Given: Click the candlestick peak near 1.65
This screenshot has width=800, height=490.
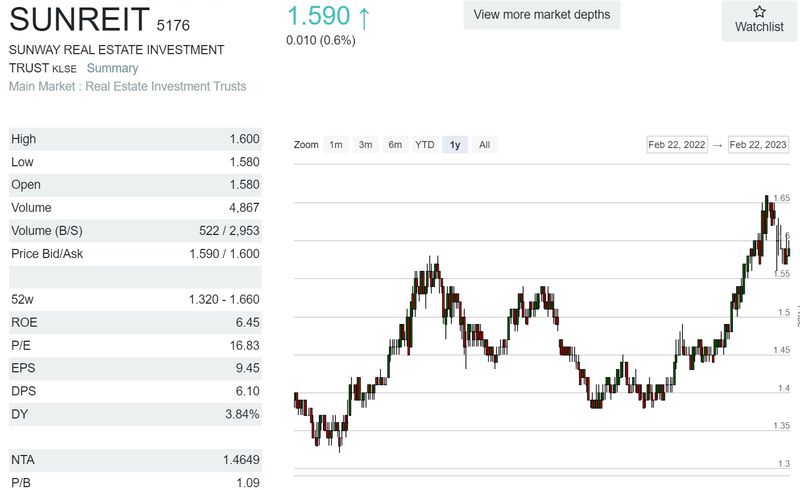Looking at the screenshot, I should tap(766, 200).
